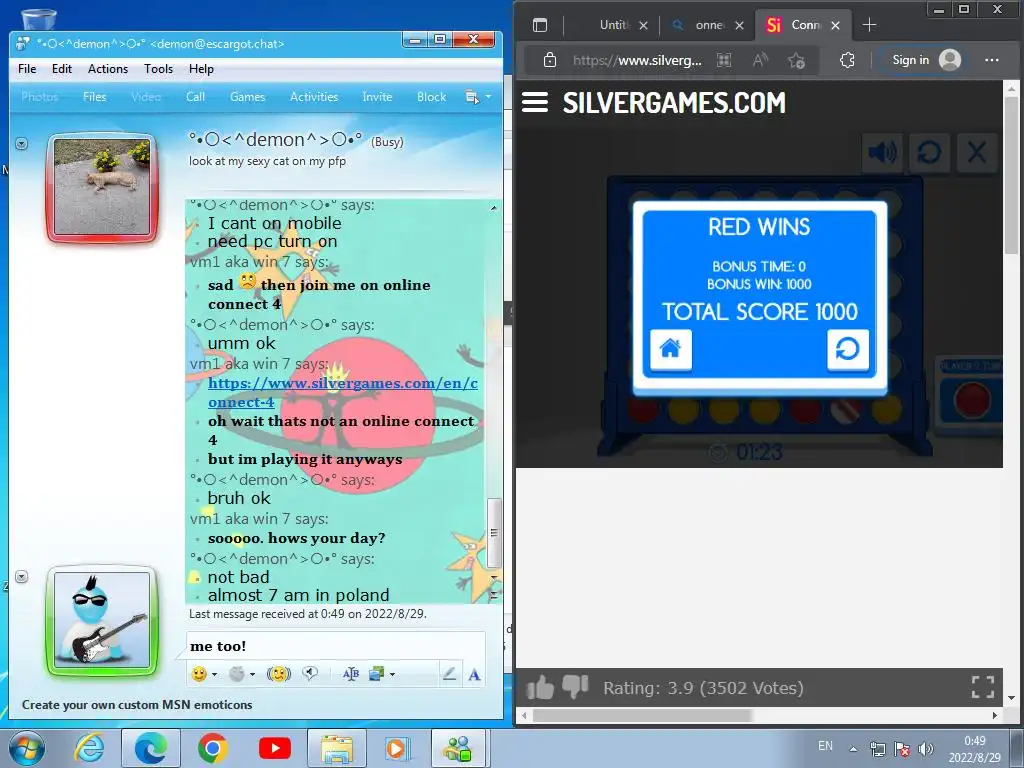This screenshot has width=1024, height=768.
Task: Open the emoticon picker smiley icon
Action: [x=199, y=674]
